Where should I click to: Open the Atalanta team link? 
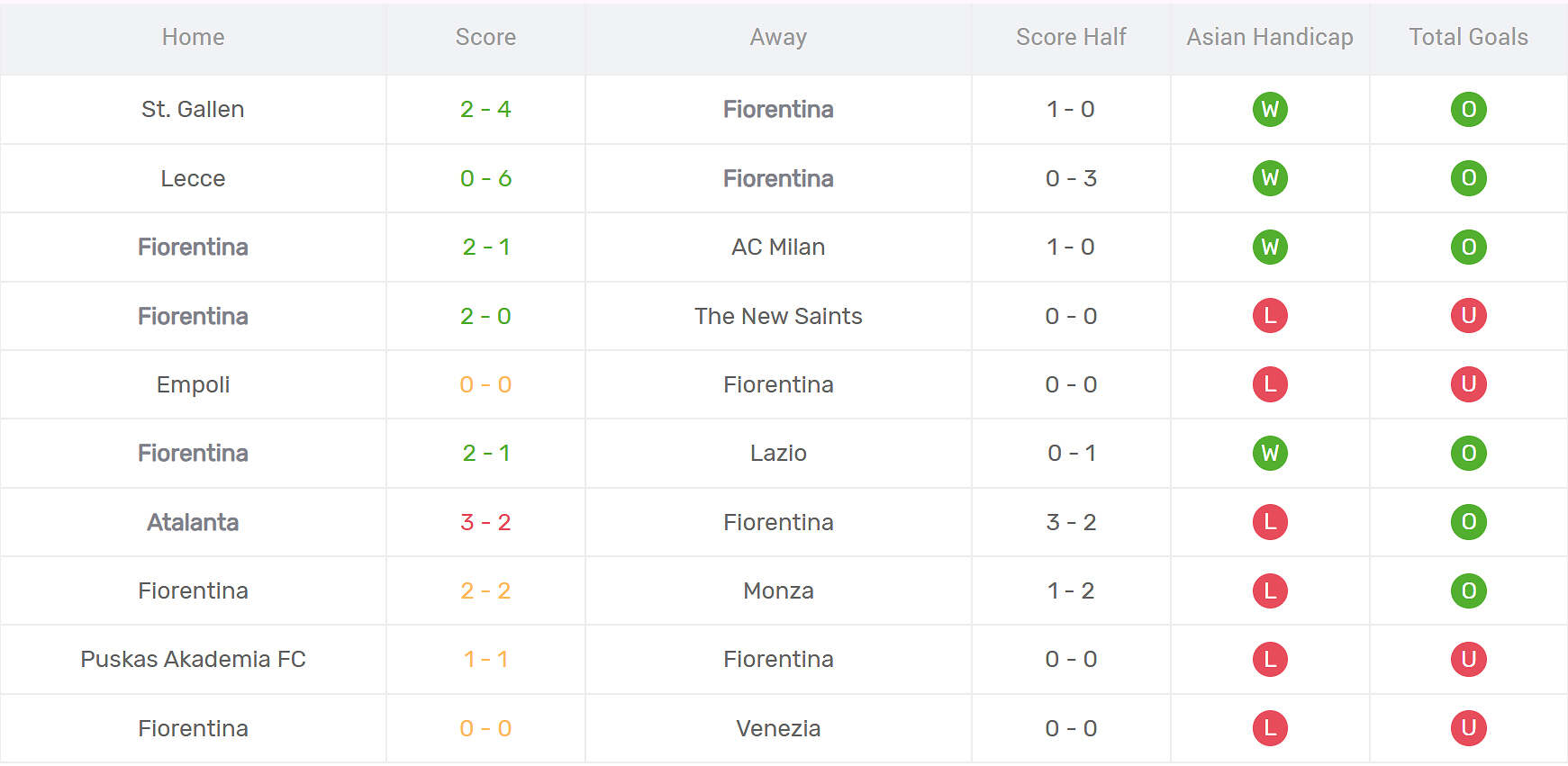click(x=193, y=522)
